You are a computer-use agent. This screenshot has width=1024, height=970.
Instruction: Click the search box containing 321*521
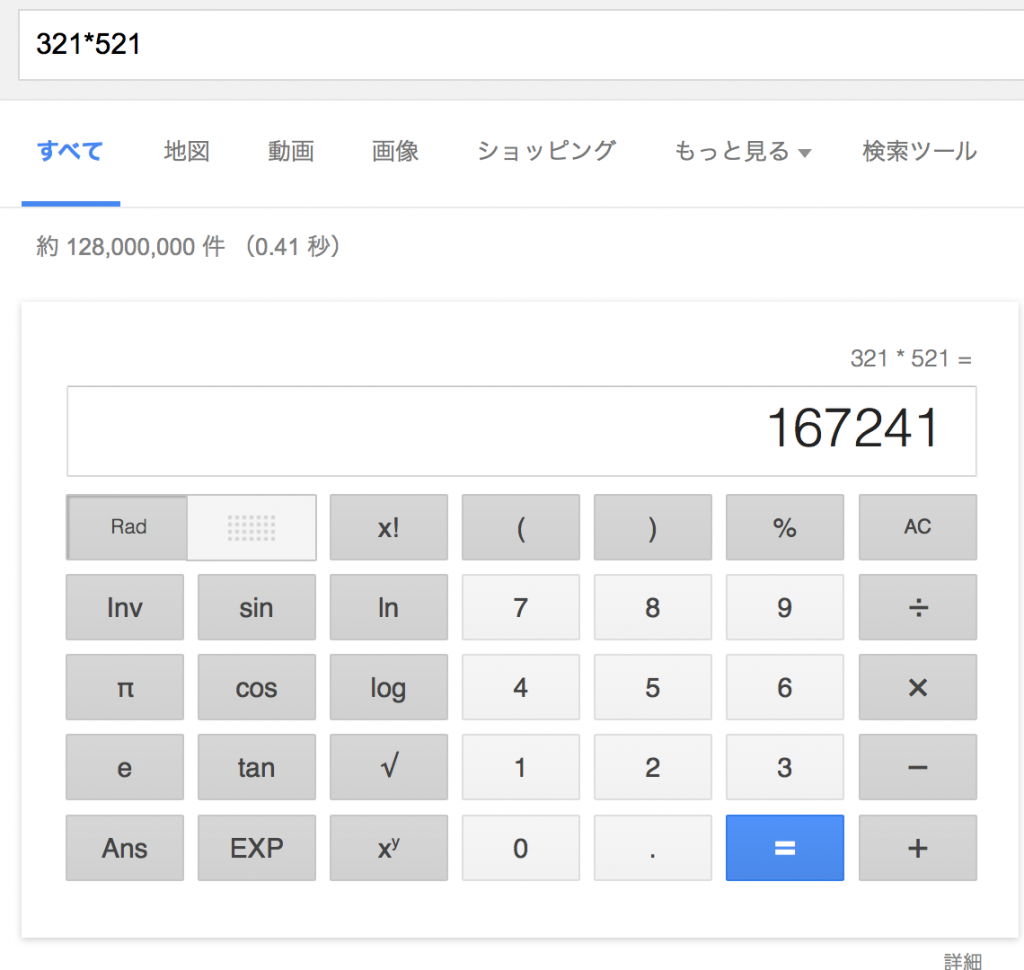[x=520, y=45]
